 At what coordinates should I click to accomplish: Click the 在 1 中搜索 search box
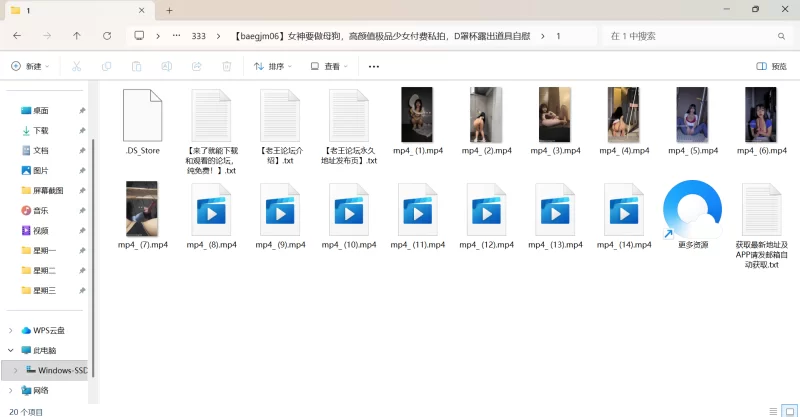(x=690, y=36)
